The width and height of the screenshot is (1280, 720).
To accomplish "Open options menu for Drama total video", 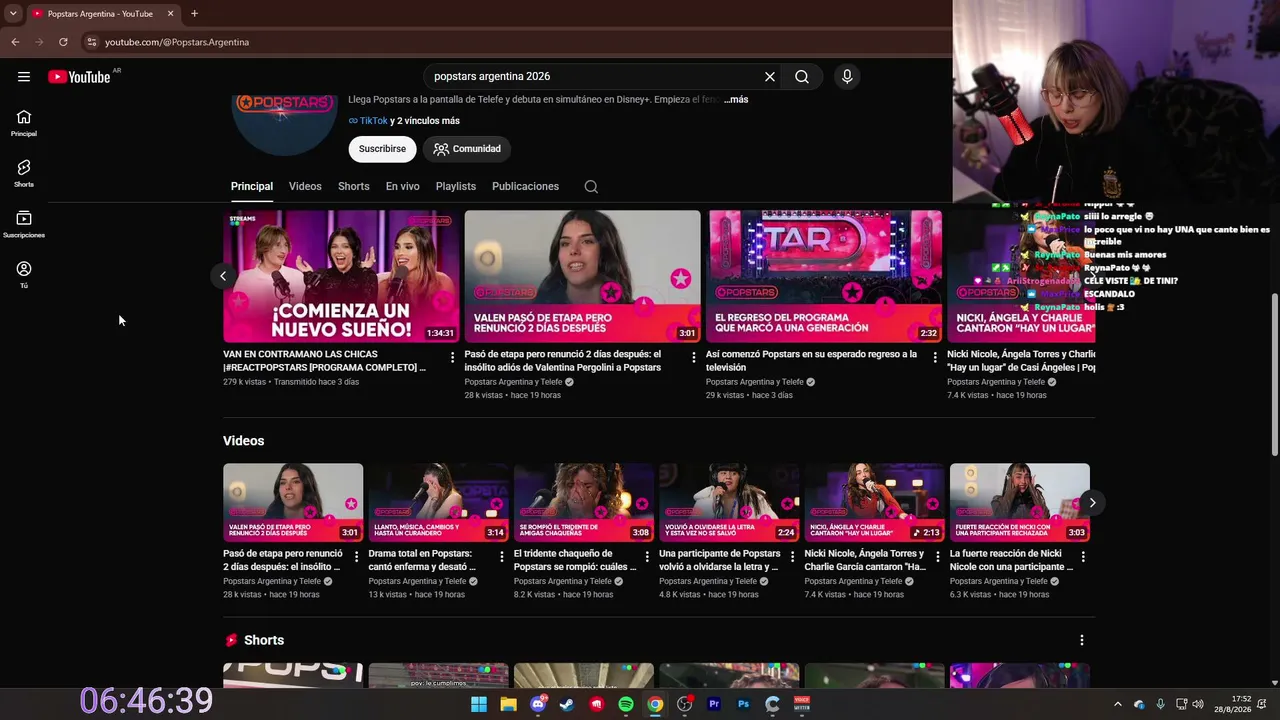I will 502,557.
